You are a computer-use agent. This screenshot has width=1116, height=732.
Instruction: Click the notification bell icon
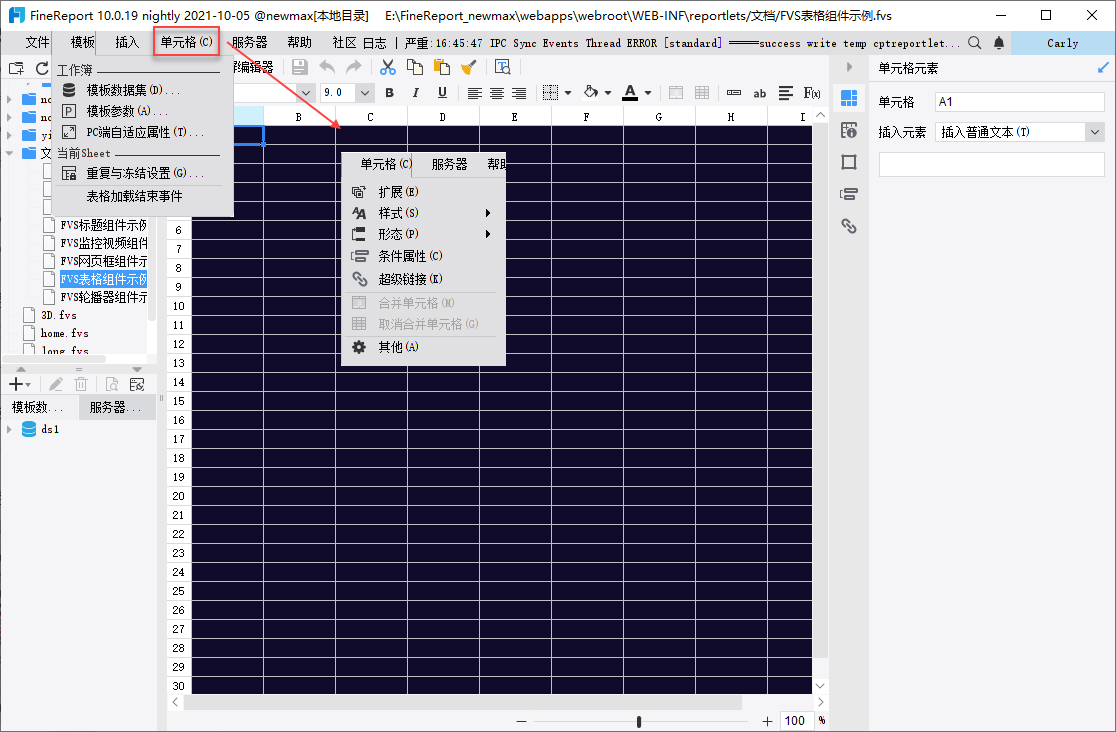click(x=998, y=43)
